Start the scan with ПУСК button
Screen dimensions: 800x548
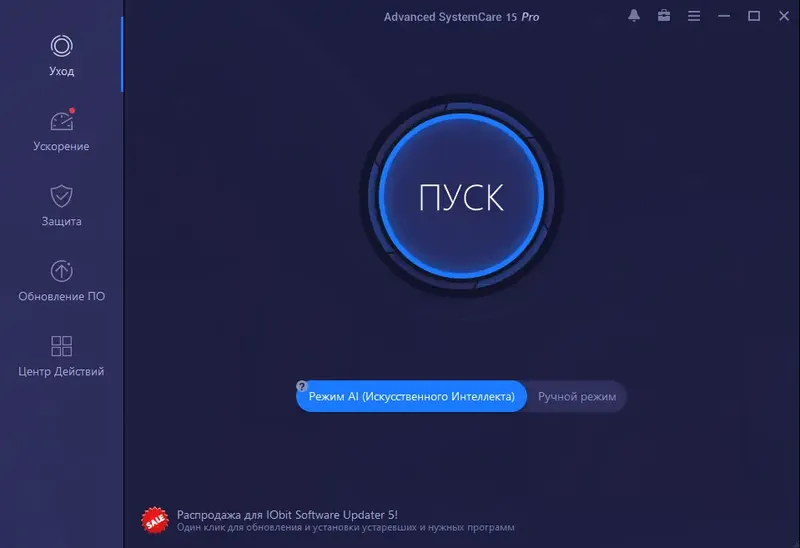coord(461,196)
